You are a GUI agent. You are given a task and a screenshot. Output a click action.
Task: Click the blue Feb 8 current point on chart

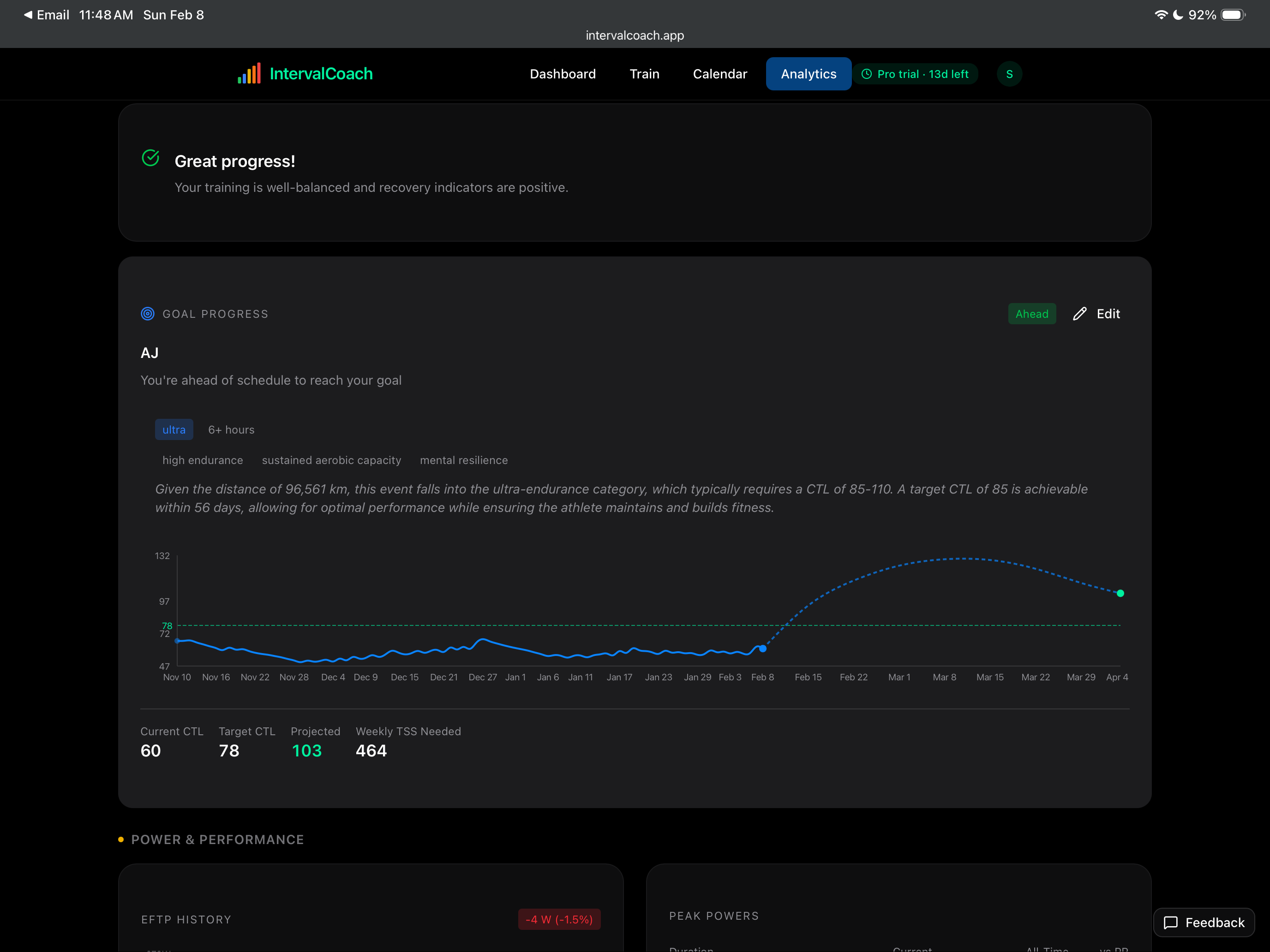pyautogui.click(x=762, y=649)
